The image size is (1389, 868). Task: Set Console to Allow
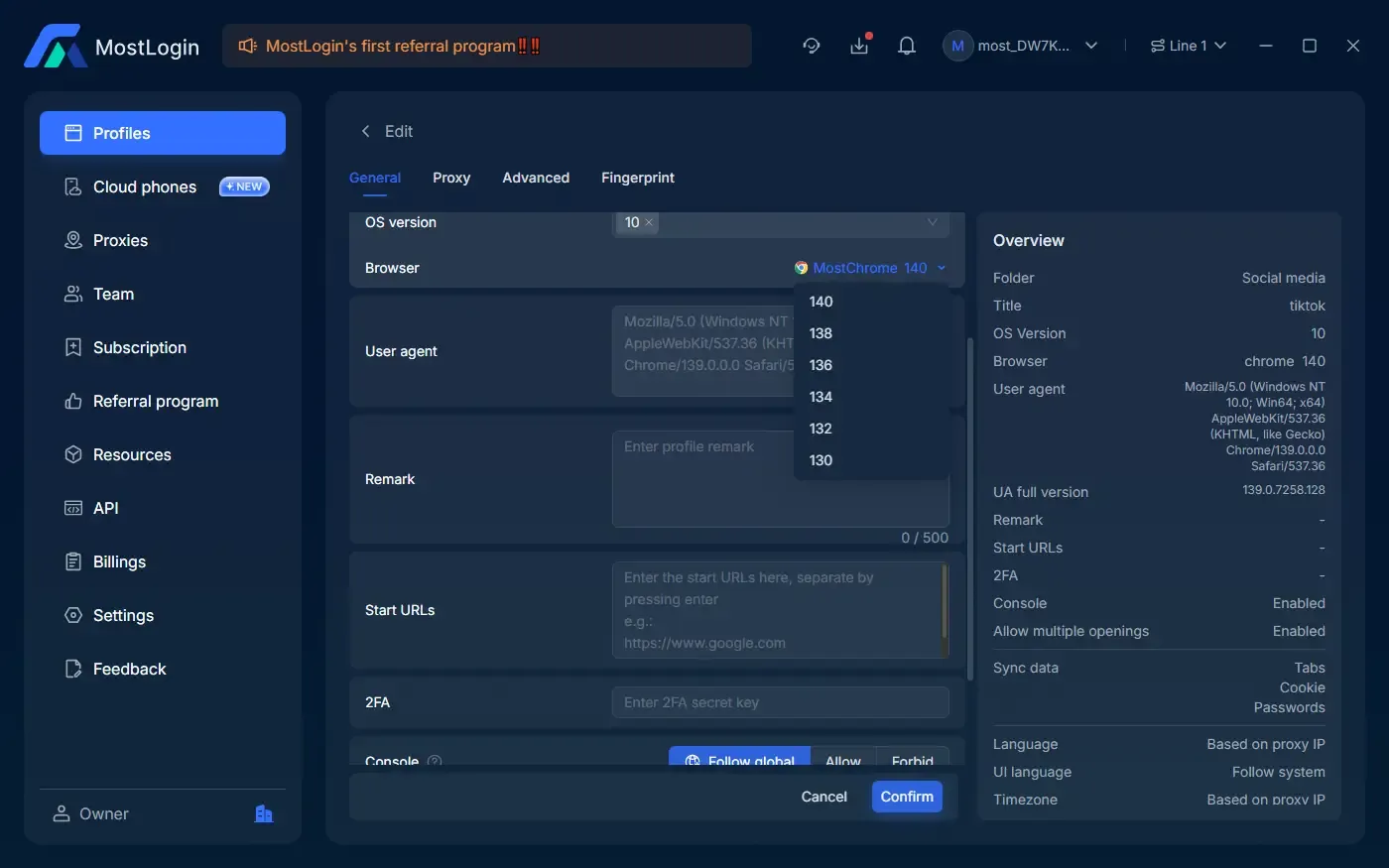pyautogui.click(x=842, y=760)
